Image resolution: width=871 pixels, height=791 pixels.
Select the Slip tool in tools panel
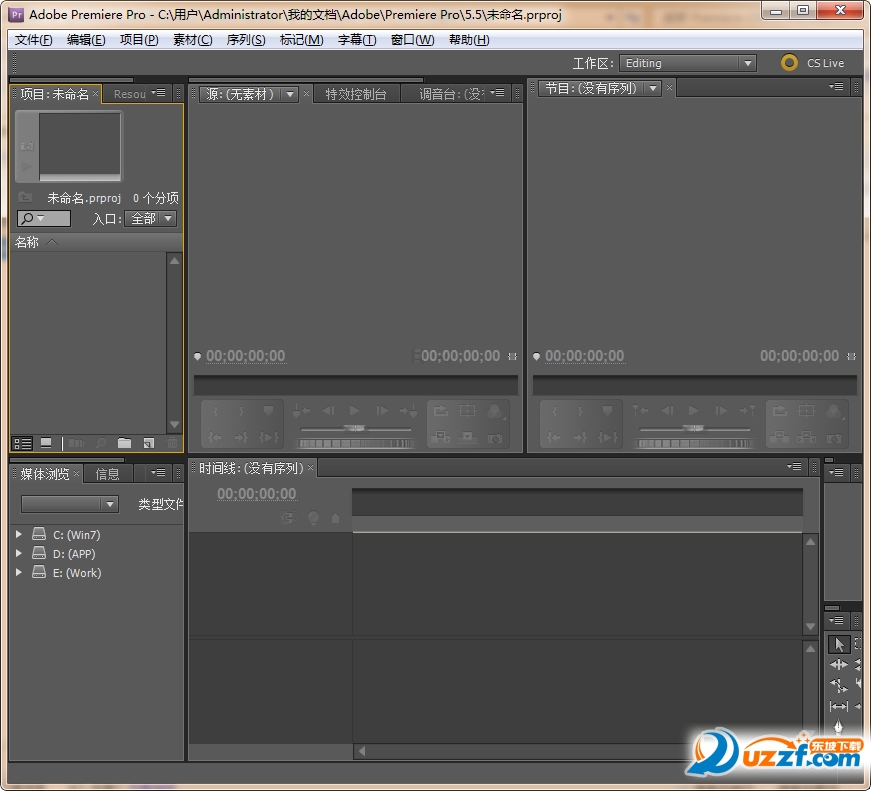839,706
